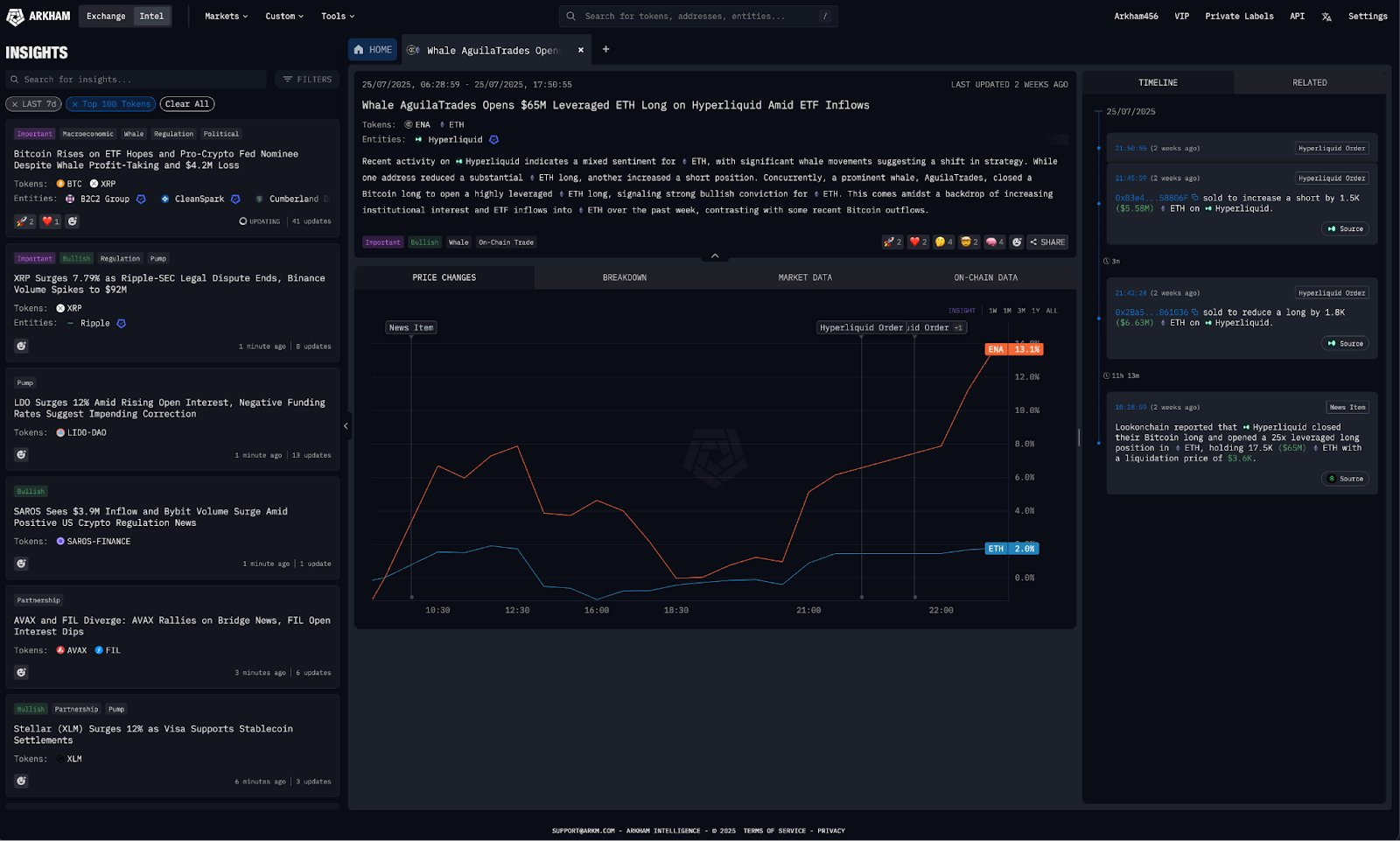The image size is (1400, 841).
Task: Select the ON-CHAIN DATA tab
Action: pyautogui.click(x=986, y=277)
